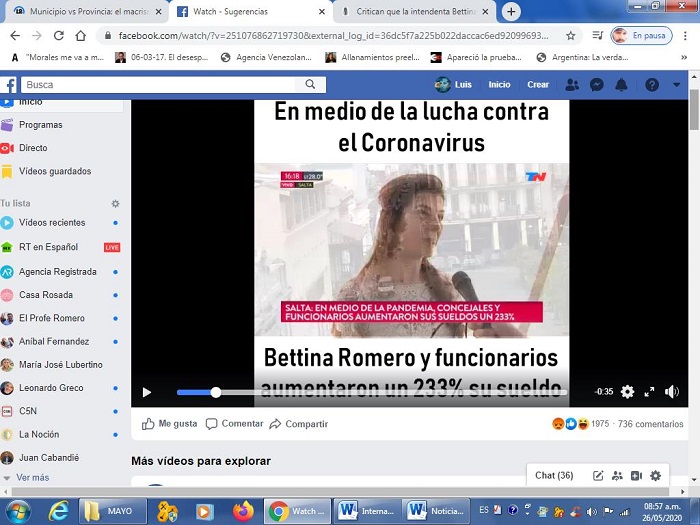Image resolution: width=700 pixels, height=525 pixels.
Task: Click the Facebook logo icon
Action: [9, 84]
